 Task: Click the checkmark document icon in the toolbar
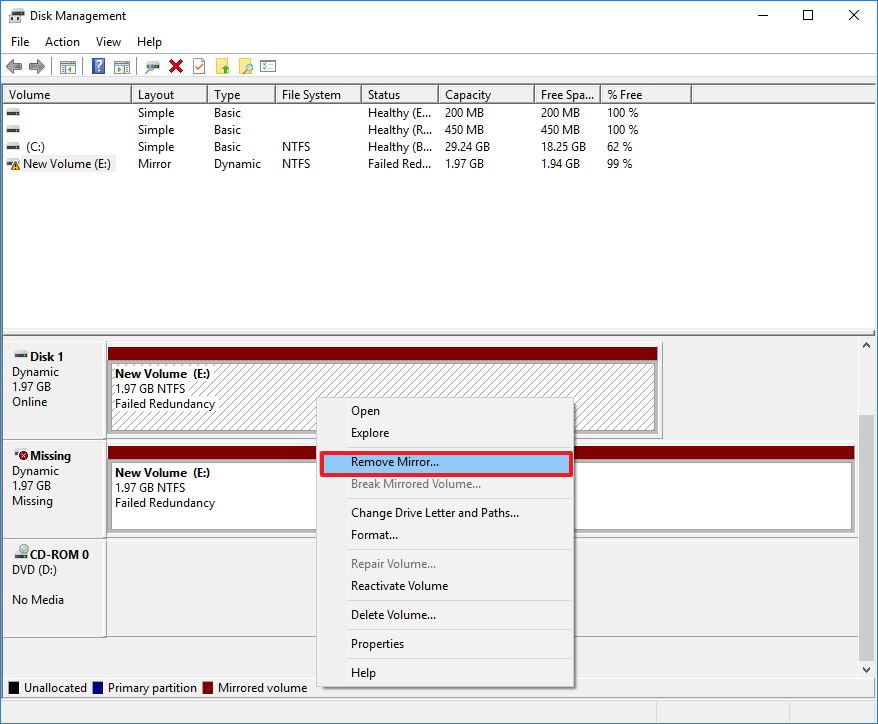[198, 66]
